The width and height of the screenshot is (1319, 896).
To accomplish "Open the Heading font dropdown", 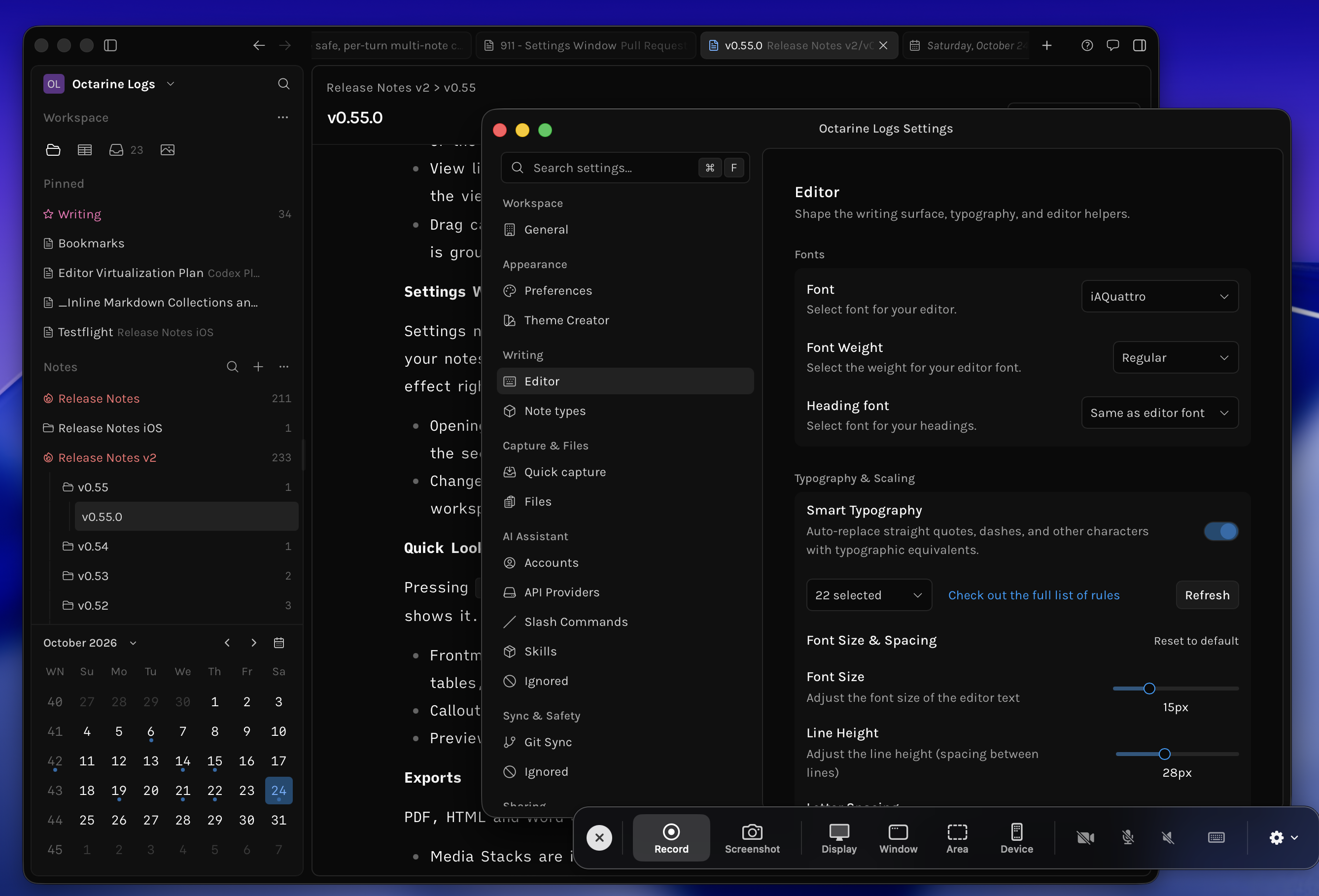I will click(1159, 413).
